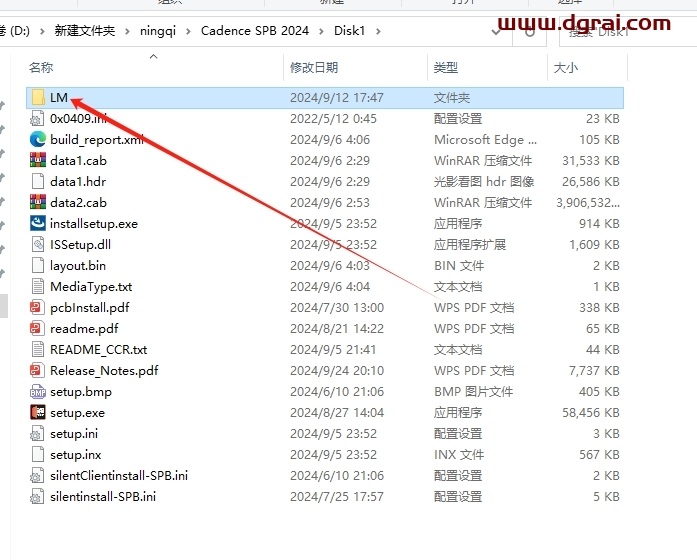The width and height of the screenshot is (697, 560).
Task: Expand chevron after (D:) breadcrumb
Action: click(42, 31)
